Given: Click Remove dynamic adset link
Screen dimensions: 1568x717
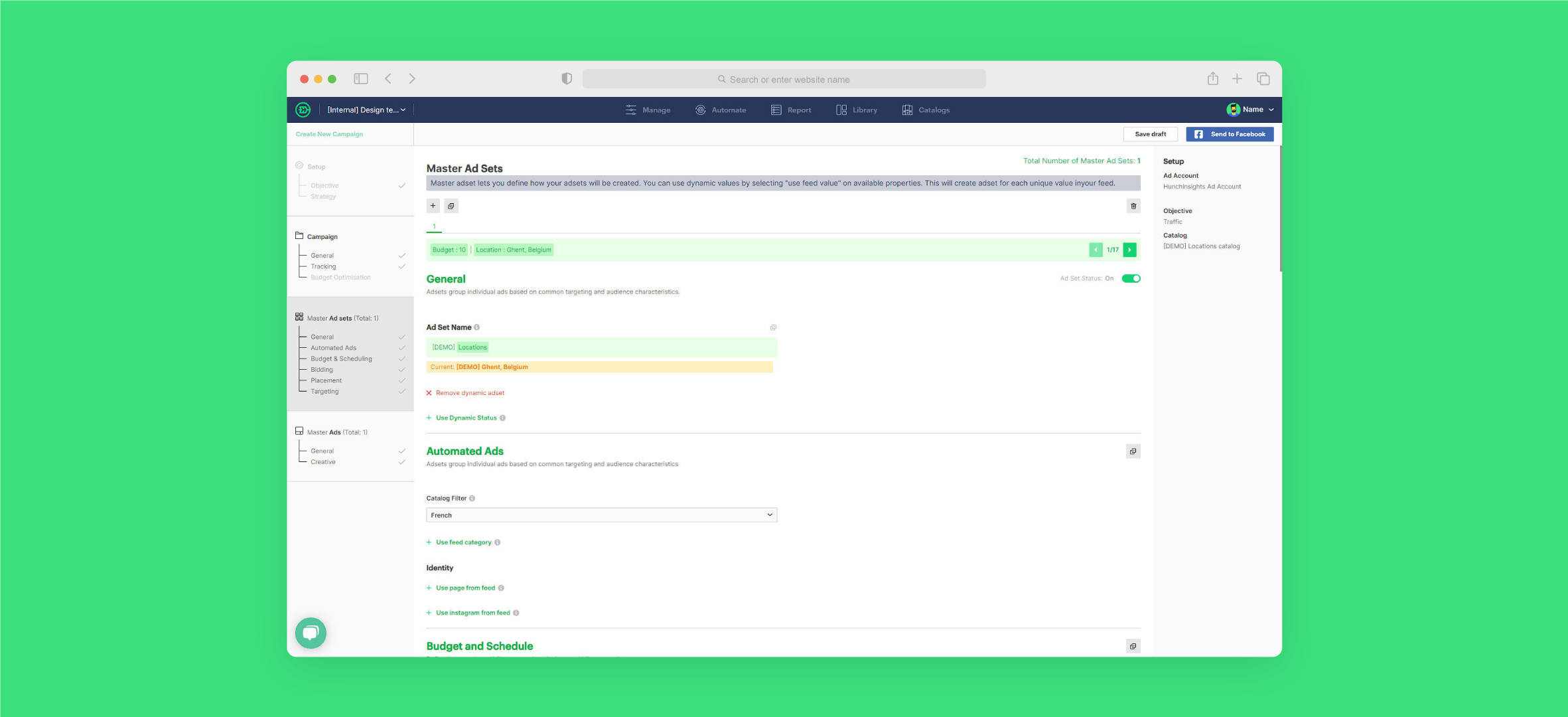Looking at the screenshot, I should (x=470, y=393).
